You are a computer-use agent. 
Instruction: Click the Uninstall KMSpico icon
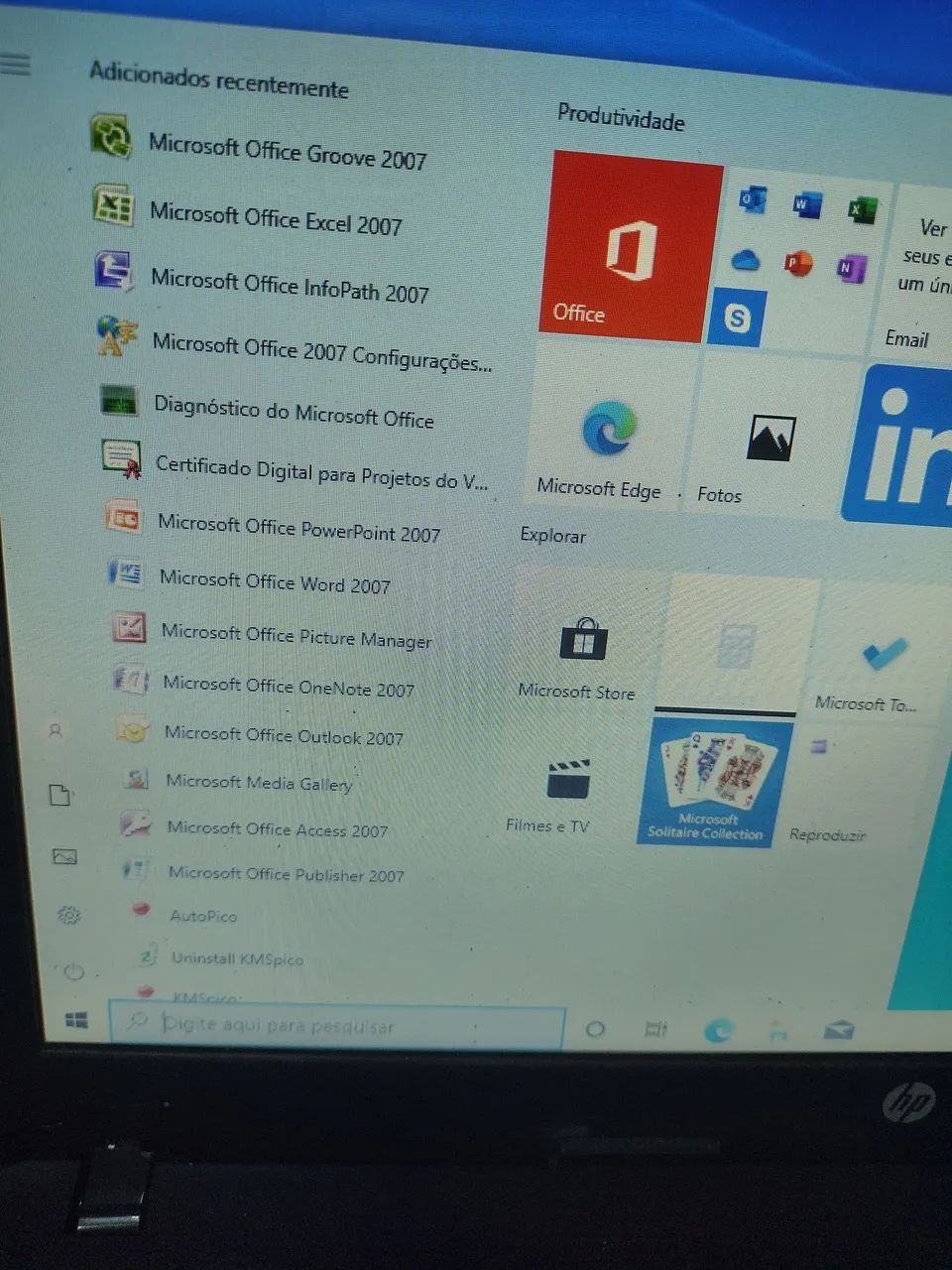[x=147, y=955]
